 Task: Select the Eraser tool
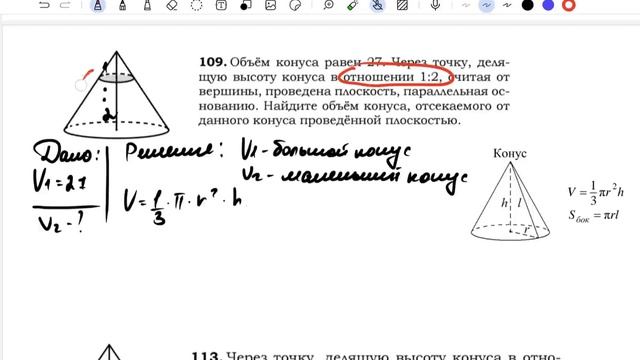pyautogui.click(x=172, y=5)
